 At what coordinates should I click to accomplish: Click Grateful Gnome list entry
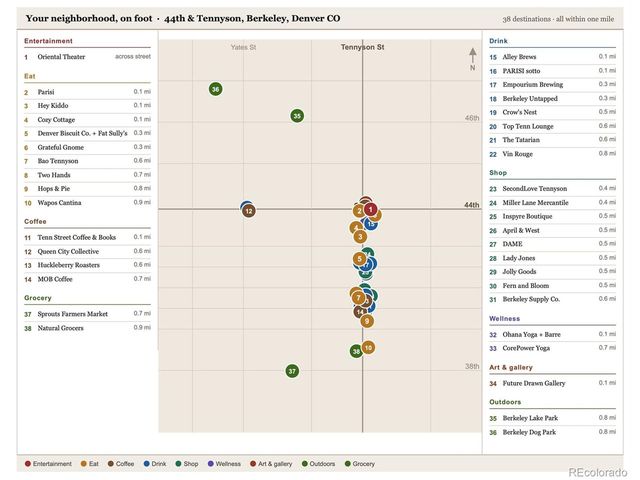(x=87, y=147)
